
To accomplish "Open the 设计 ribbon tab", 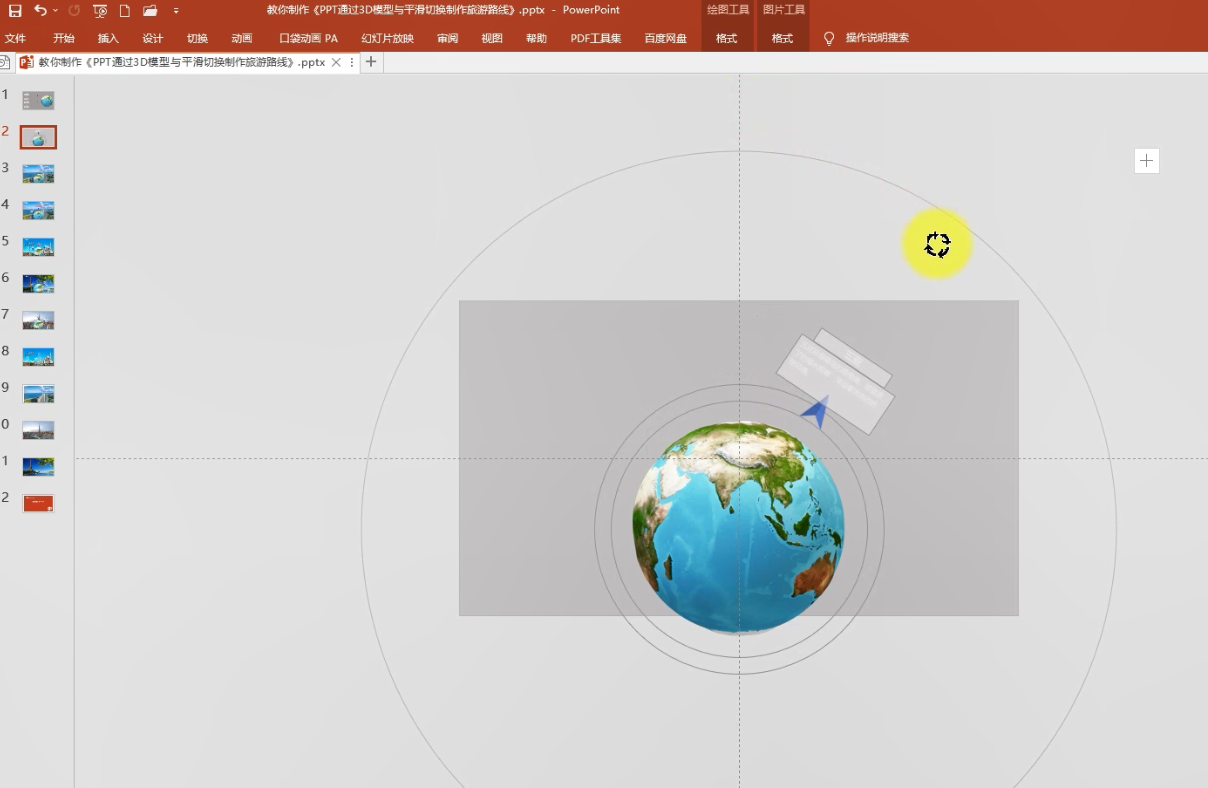I will coord(152,38).
